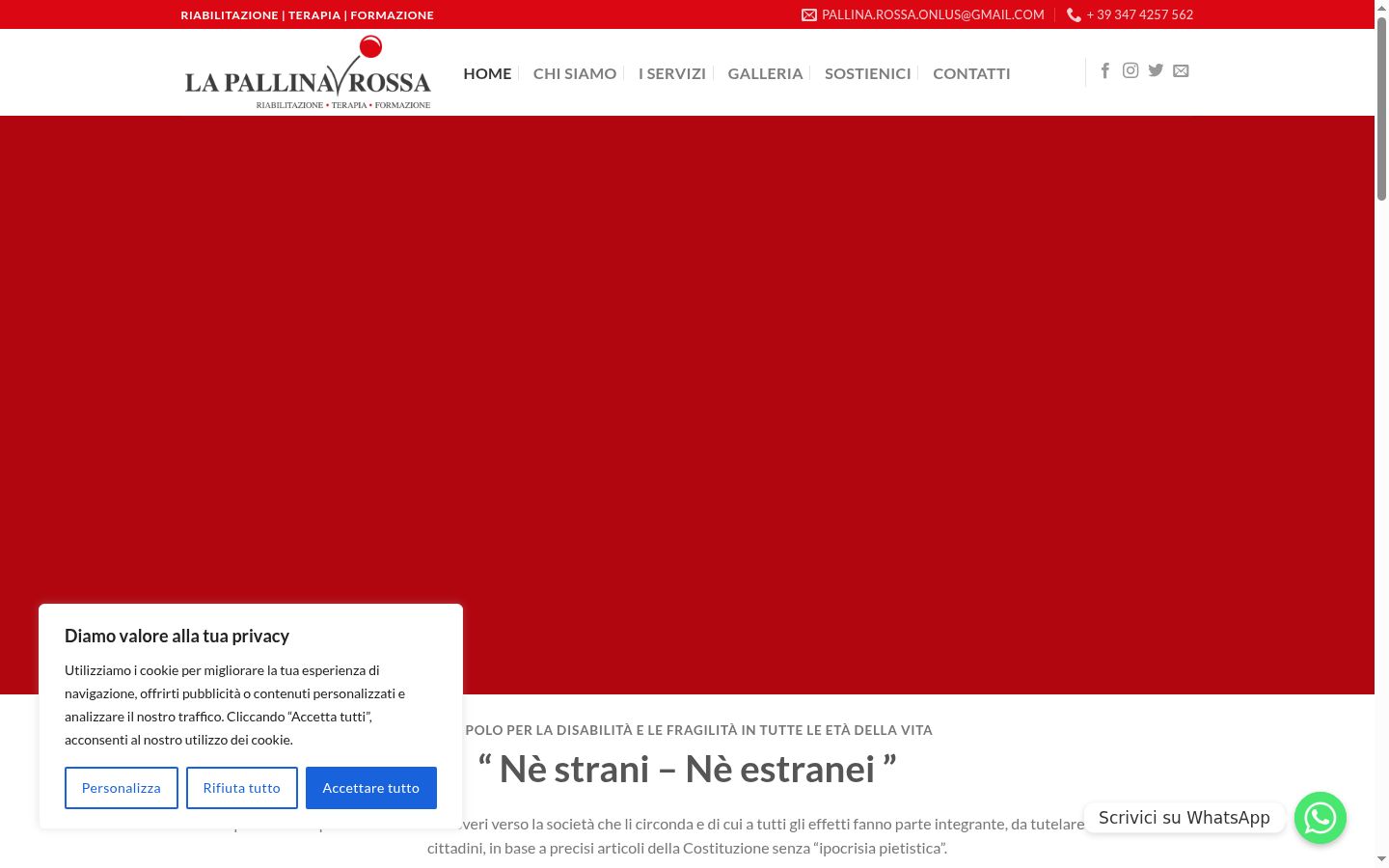Click the text POLO PER LA DISABILITÀ subtitle
The height and width of the screenshot is (868, 1389).
pos(698,730)
